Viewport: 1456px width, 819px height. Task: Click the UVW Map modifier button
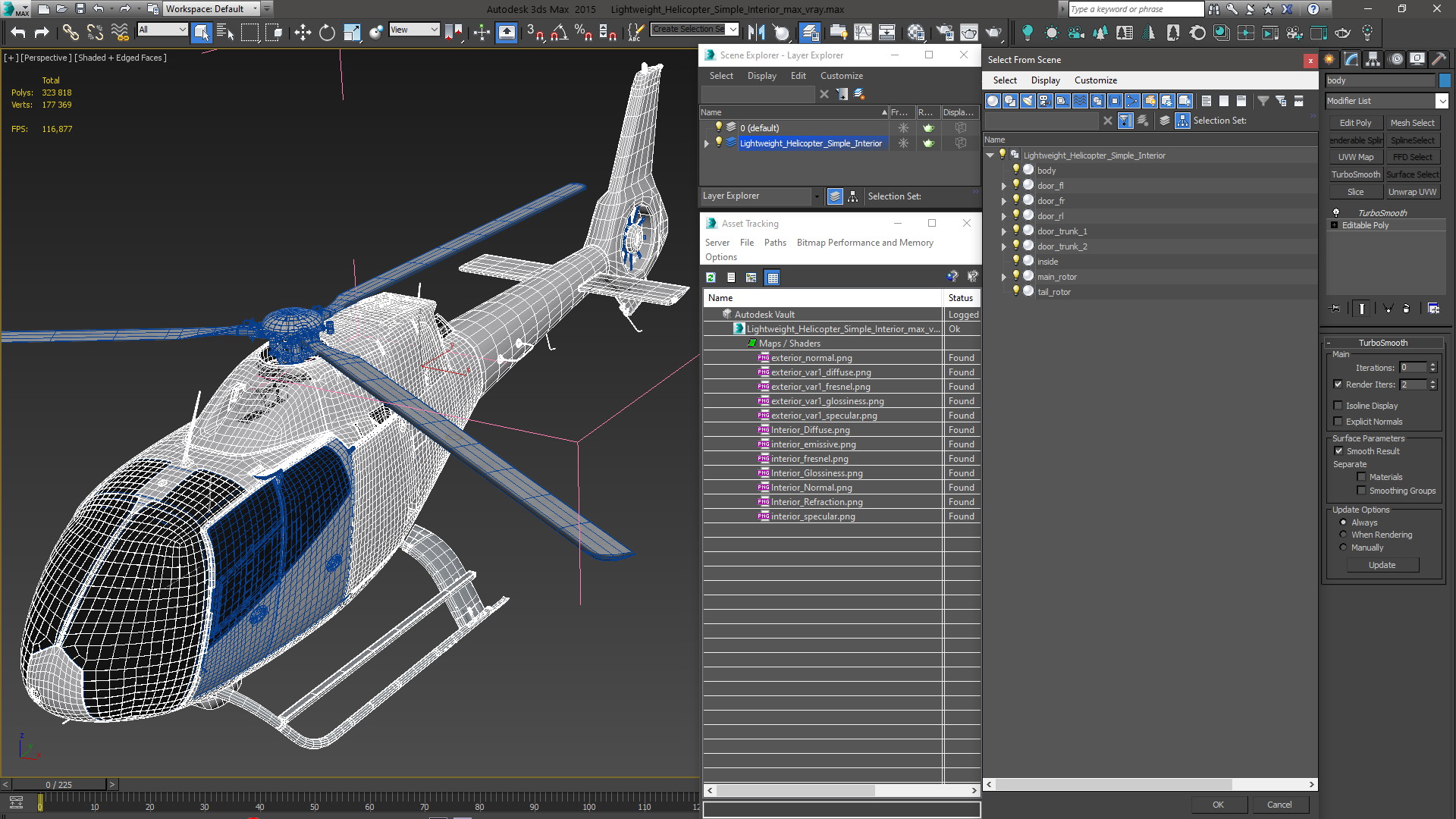click(1355, 157)
